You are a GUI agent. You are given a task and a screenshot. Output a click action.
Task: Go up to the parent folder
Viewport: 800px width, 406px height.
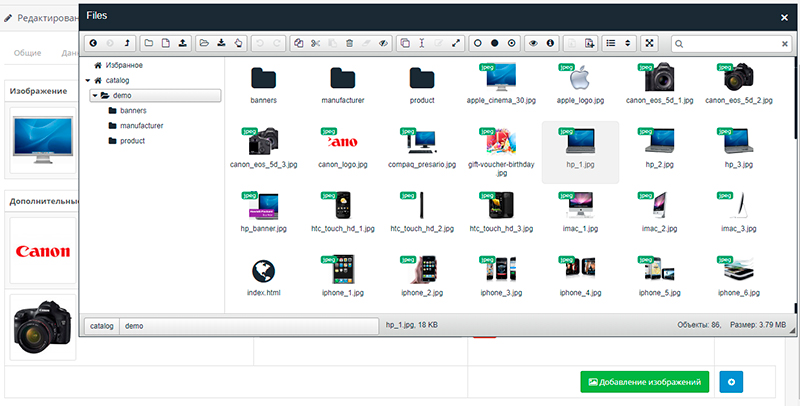pos(125,44)
